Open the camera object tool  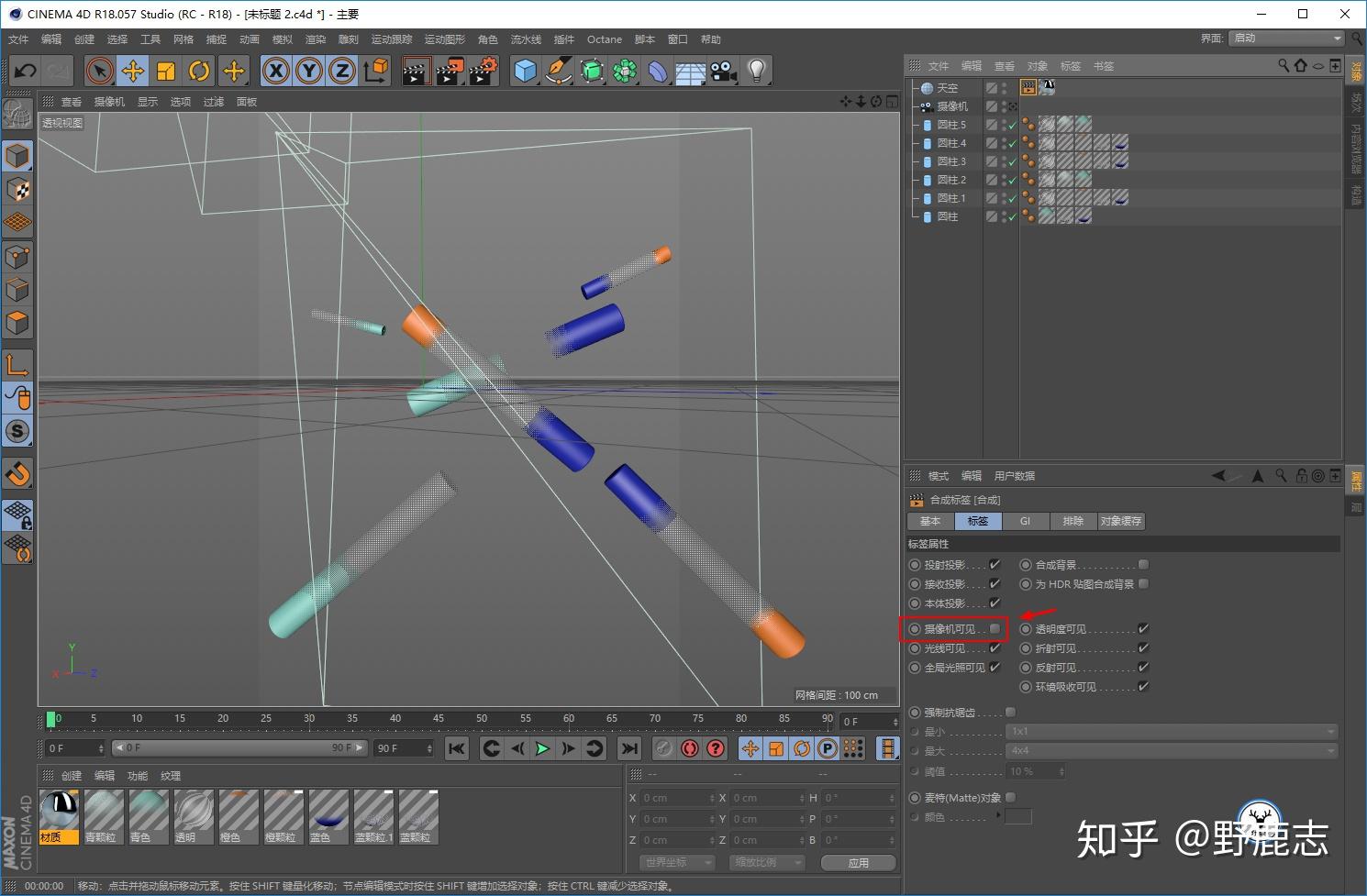tap(724, 71)
